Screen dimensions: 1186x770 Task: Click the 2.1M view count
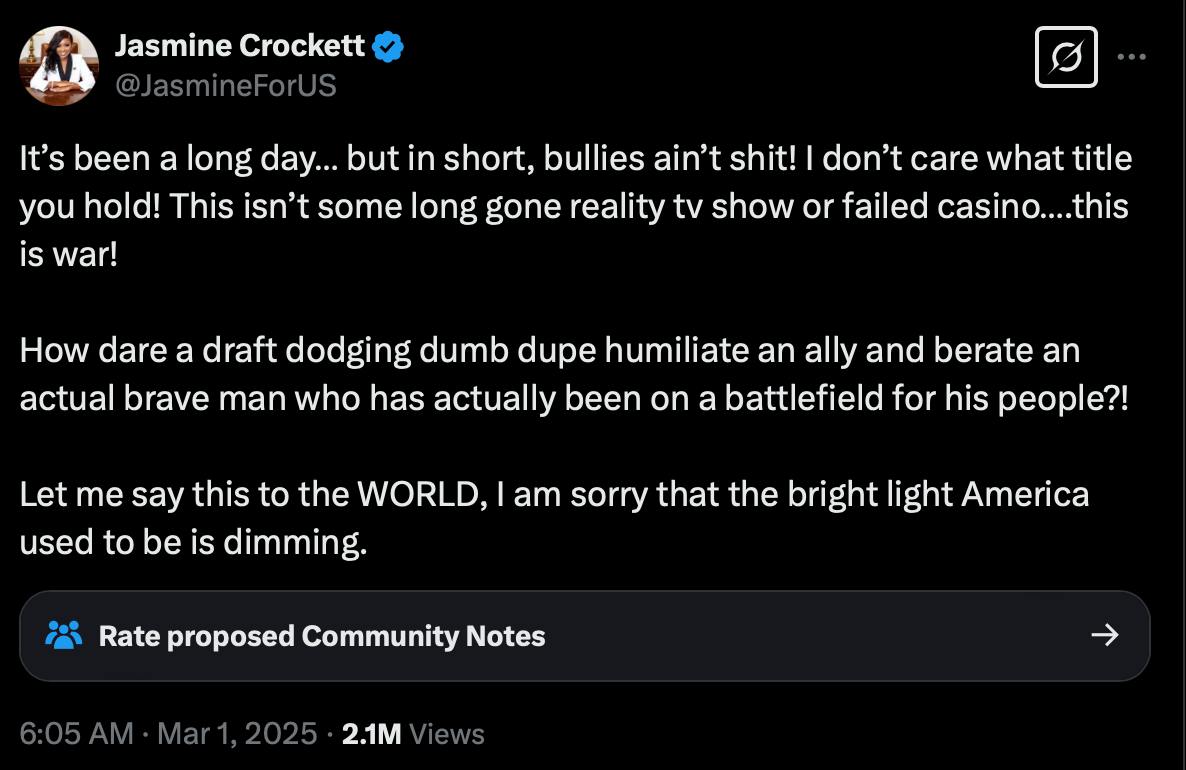[371, 734]
